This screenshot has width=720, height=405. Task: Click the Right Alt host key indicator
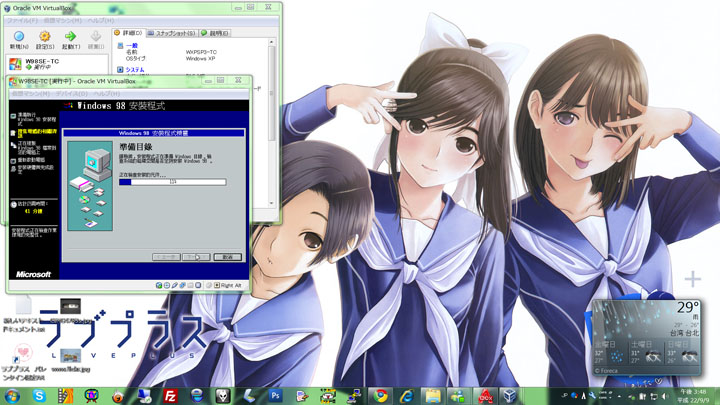[228, 285]
